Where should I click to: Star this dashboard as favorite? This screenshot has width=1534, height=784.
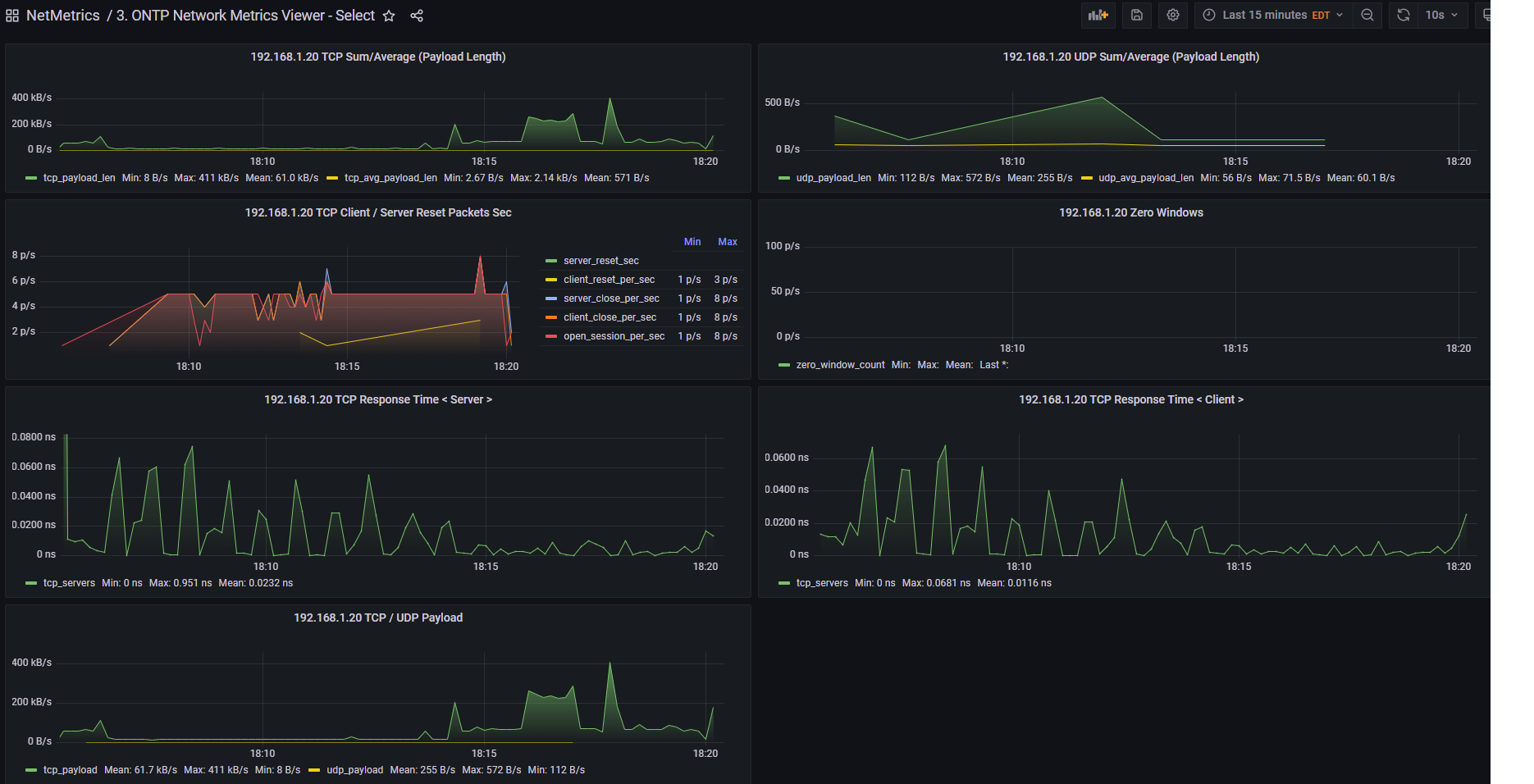[x=389, y=16]
